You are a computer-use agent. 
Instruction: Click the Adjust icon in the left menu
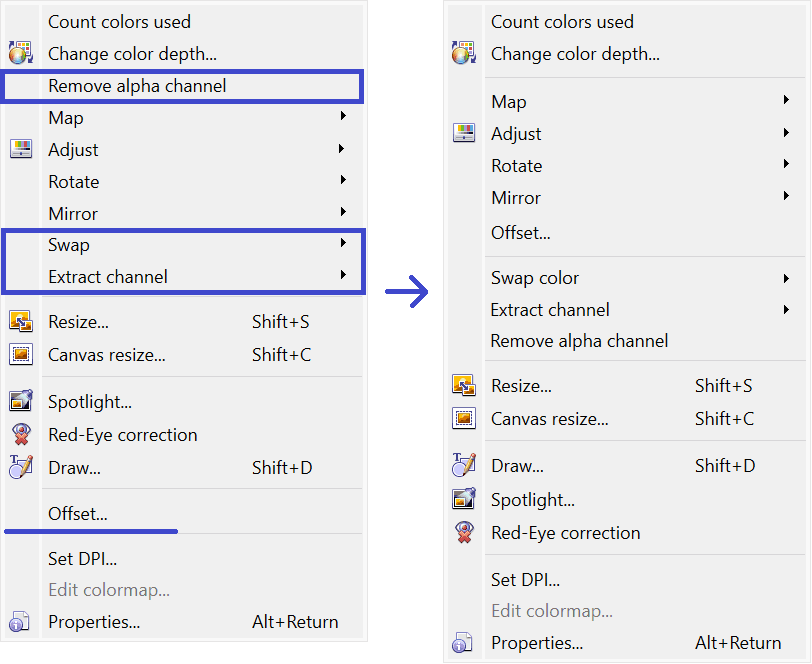(20, 150)
